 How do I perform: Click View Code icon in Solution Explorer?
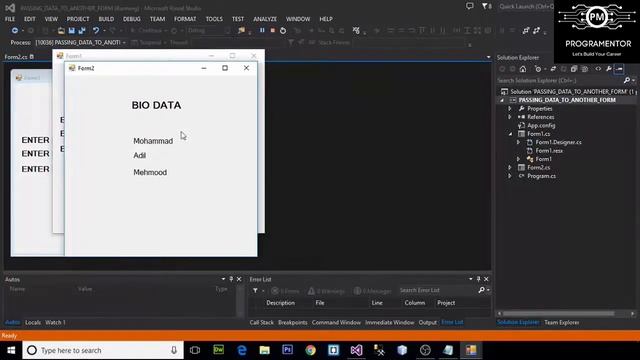coord(598,69)
